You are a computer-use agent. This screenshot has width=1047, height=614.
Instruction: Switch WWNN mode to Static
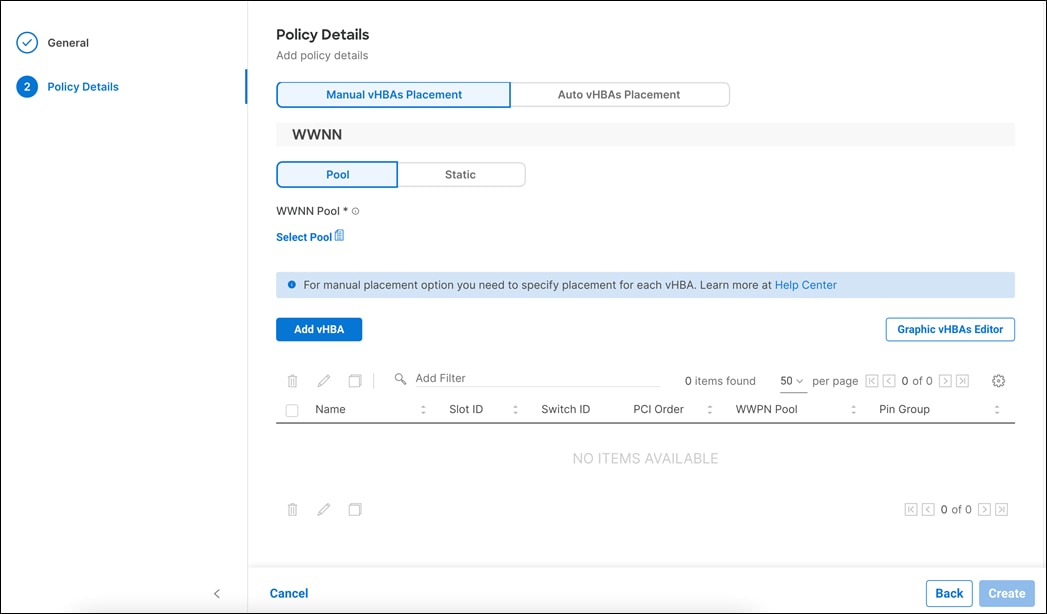(461, 174)
